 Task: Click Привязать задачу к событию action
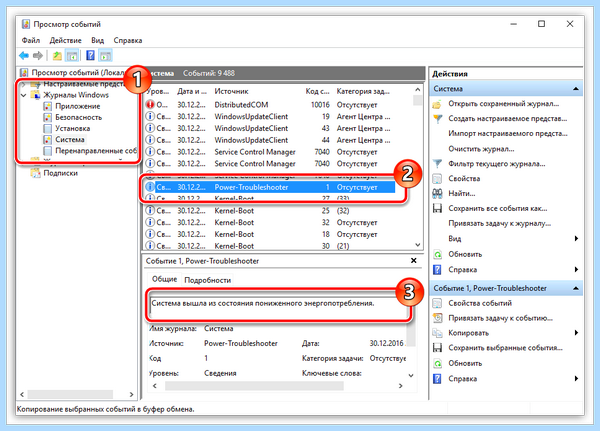(501, 318)
